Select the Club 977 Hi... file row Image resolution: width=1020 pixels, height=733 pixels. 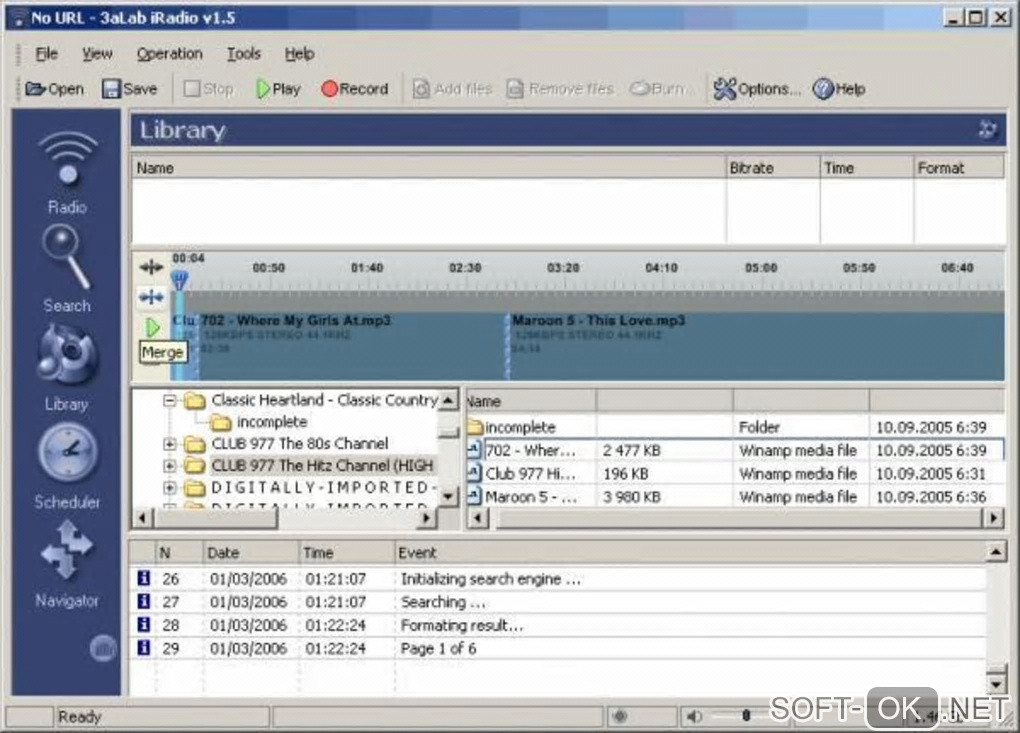click(x=735, y=473)
